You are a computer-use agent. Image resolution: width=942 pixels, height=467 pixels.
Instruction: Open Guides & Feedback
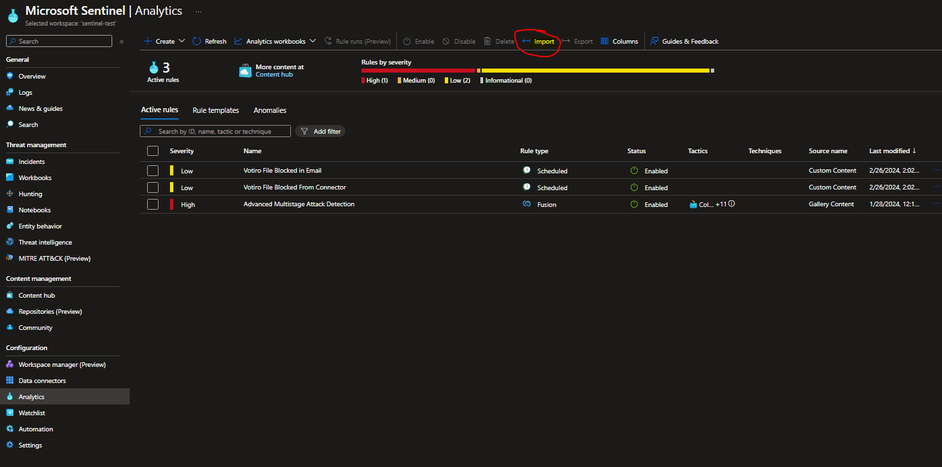pos(684,41)
